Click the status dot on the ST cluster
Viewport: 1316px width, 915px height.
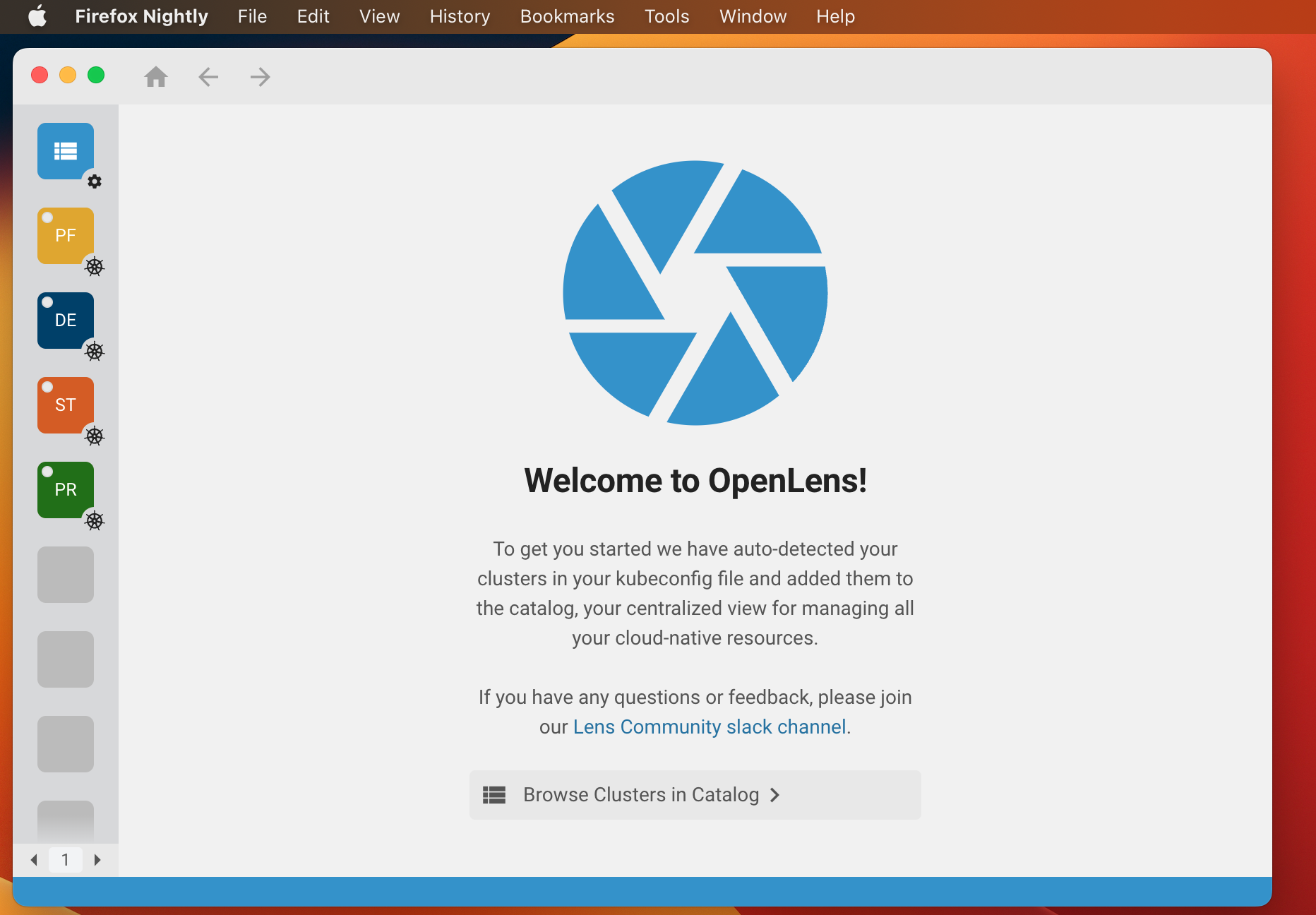click(47, 386)
